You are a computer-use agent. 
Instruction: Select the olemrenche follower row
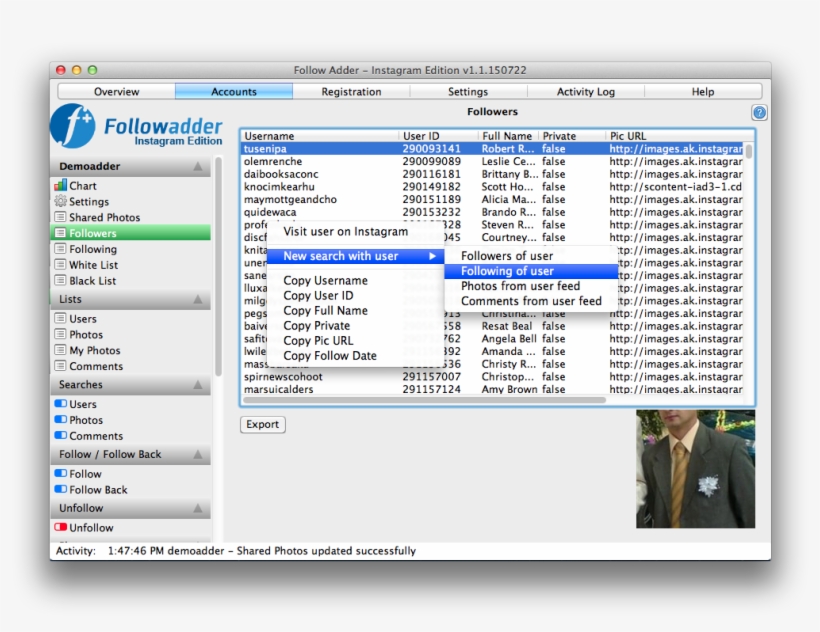coord(492,162)
